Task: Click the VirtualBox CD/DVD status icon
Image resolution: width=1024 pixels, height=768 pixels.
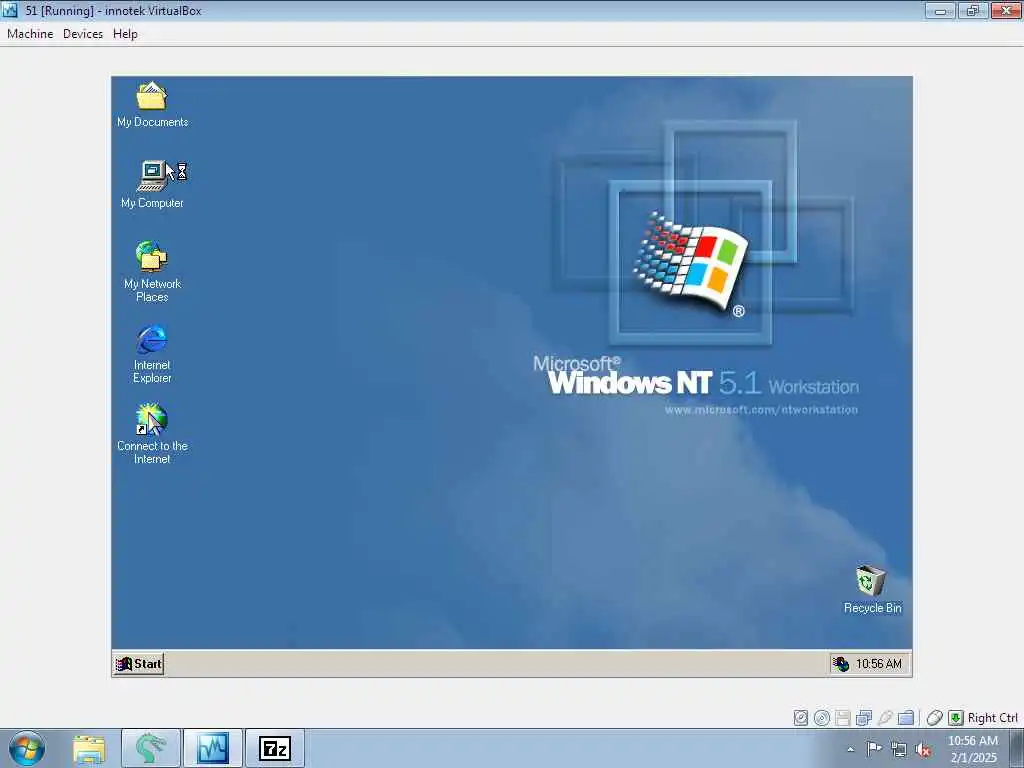Action: tap(822, 718)
